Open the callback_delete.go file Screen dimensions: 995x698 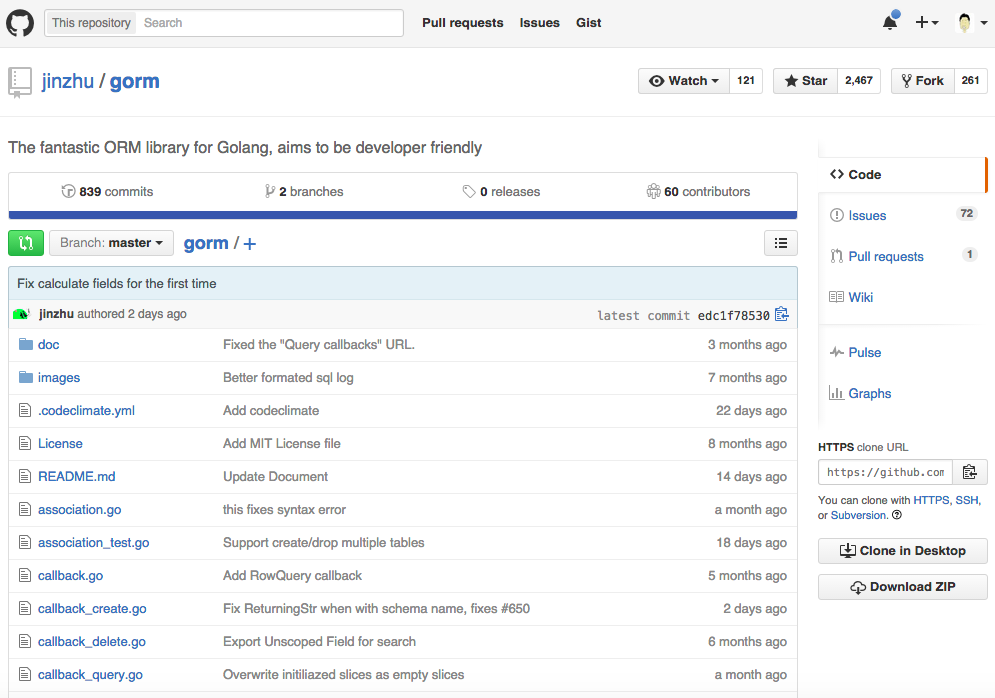coord(92,642)
